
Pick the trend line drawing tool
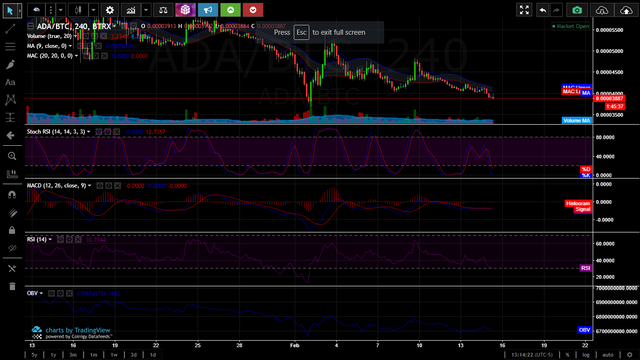(x=11, y=29)
